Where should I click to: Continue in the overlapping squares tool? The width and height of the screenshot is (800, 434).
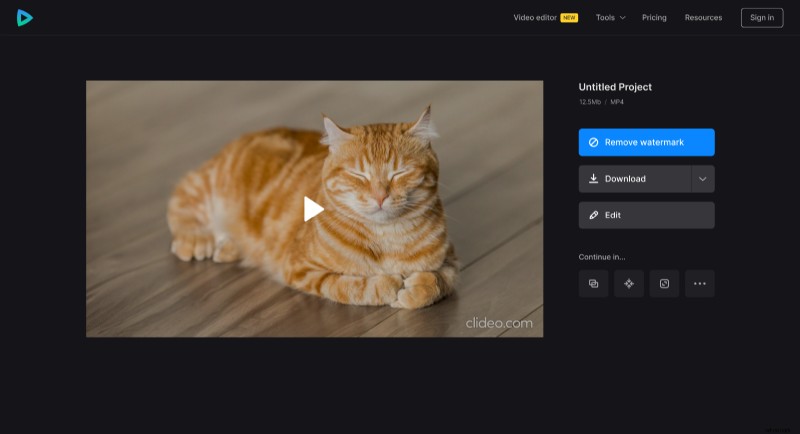(x=593, y=284)
